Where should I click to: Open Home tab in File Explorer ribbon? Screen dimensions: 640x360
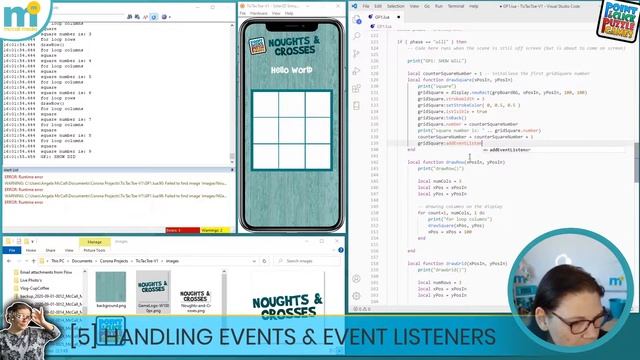[31, 250]
